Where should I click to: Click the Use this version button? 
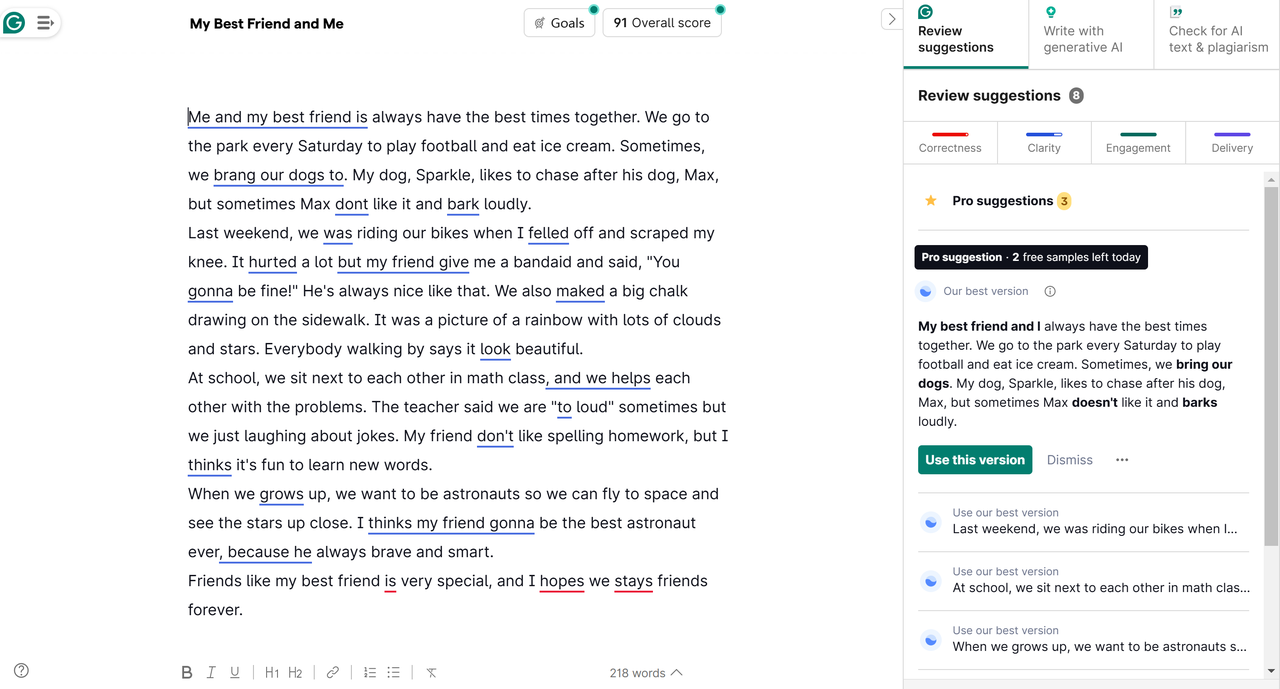pyautogui.click(x=975, y=460)
